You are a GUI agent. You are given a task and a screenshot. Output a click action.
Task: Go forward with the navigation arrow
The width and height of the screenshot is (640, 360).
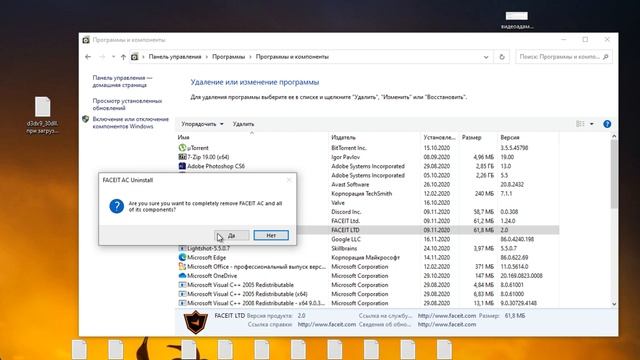[x=102, y=57]
